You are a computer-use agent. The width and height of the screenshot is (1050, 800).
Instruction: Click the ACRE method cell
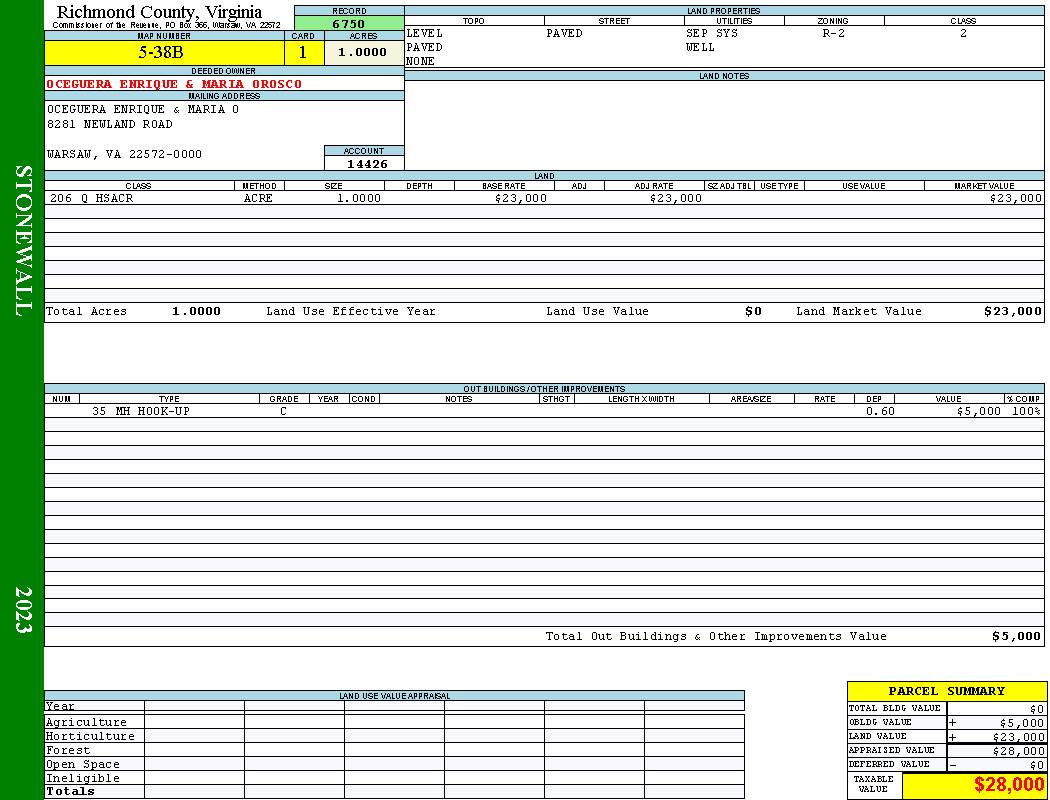258,199
